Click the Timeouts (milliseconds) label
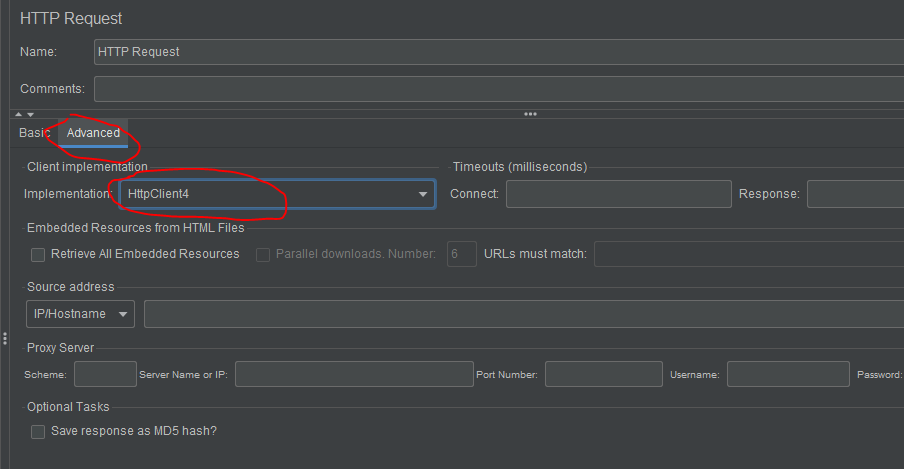This screenshot has width=904, height=469. [520, 167]
